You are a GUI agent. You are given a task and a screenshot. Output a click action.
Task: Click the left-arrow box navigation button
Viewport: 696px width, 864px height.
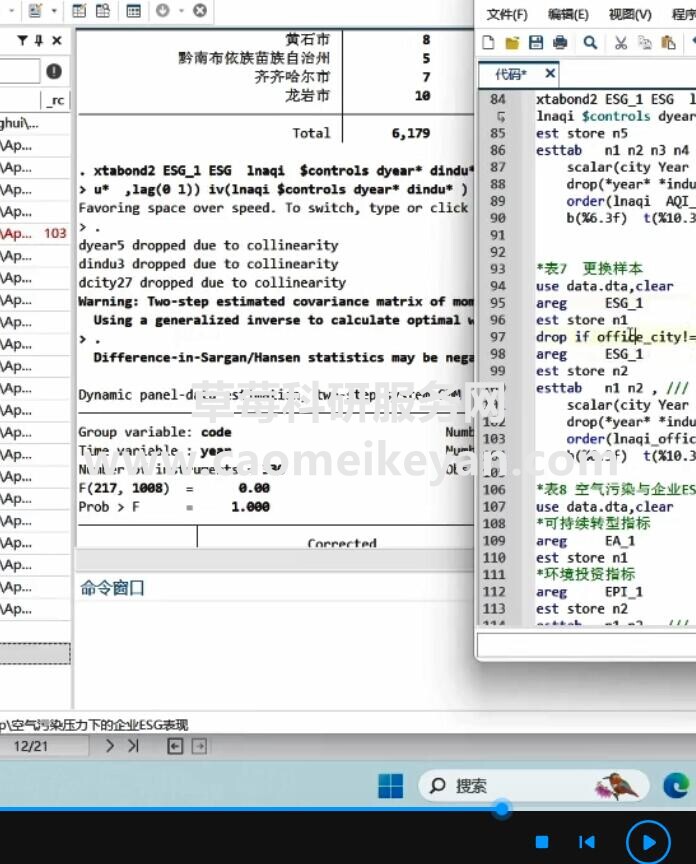tap(175, 747)
